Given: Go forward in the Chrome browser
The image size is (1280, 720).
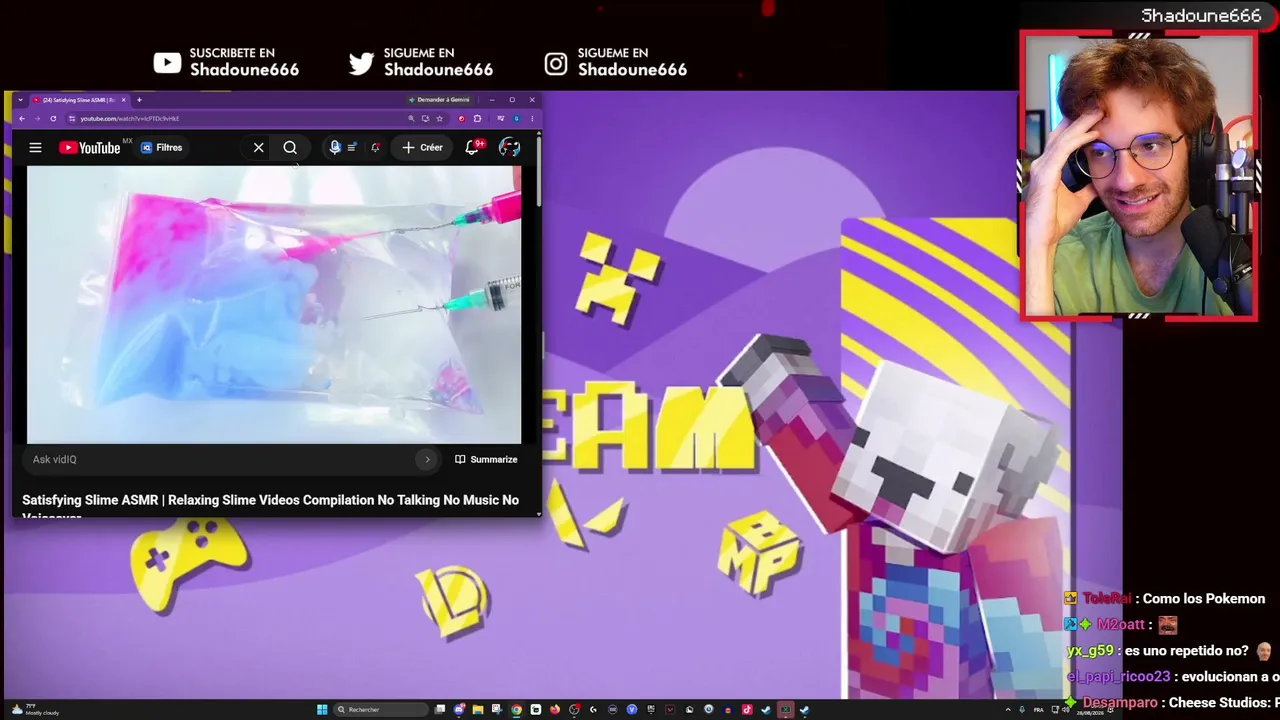Looking at the screenshot, I should [37, 119].
